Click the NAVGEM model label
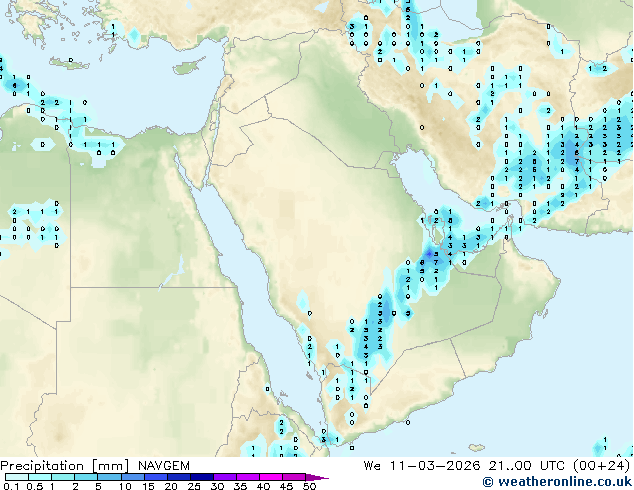This screenshot has width=634, height=490. click(164, 466)
